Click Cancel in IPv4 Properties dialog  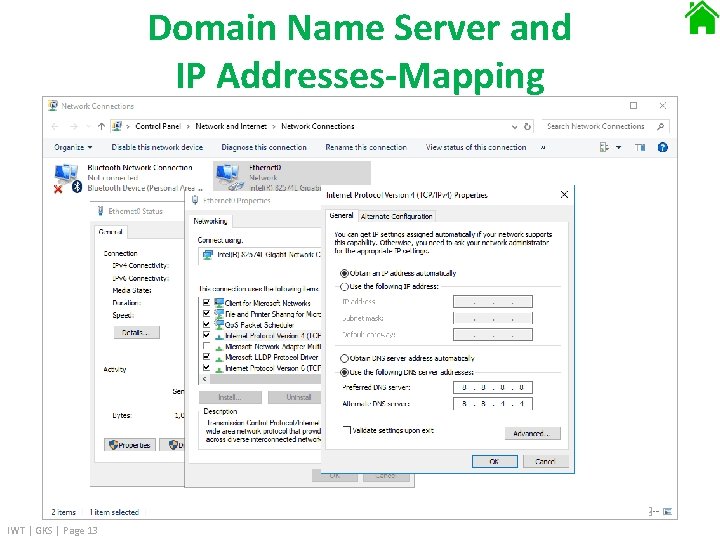point(546,461)
